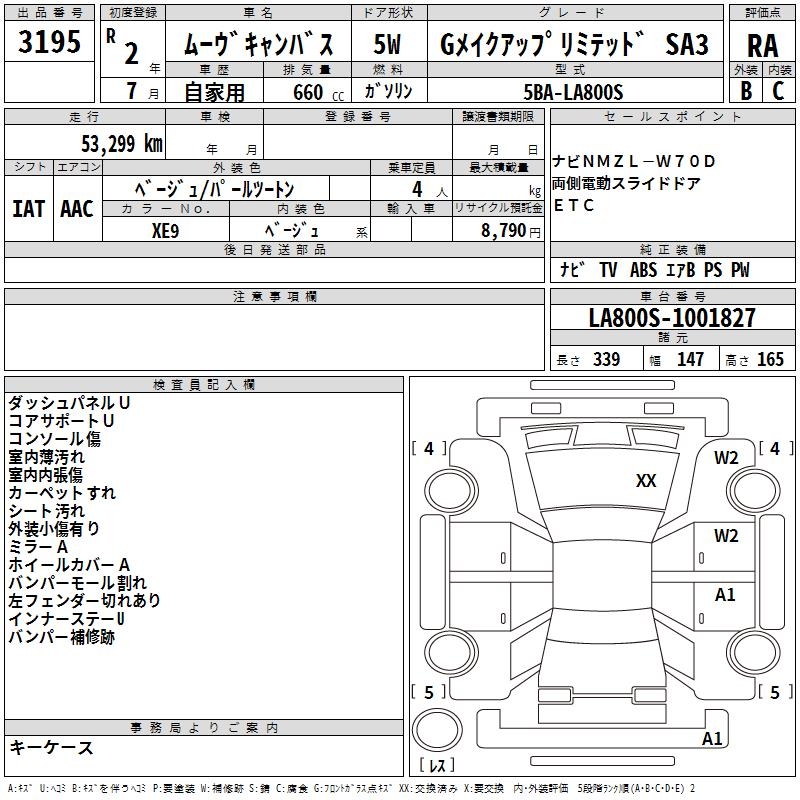Image resolution: width=800 pixels, height=800 pixels.
Task: Select the IAT shift type cell
Action: click(x=28, y=209)
